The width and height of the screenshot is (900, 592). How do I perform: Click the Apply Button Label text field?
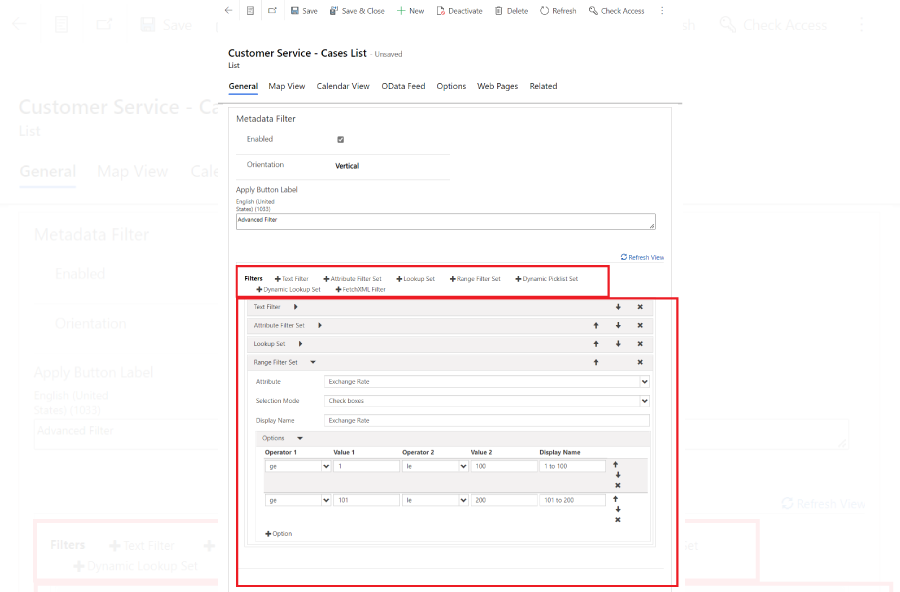coord(445,221)
